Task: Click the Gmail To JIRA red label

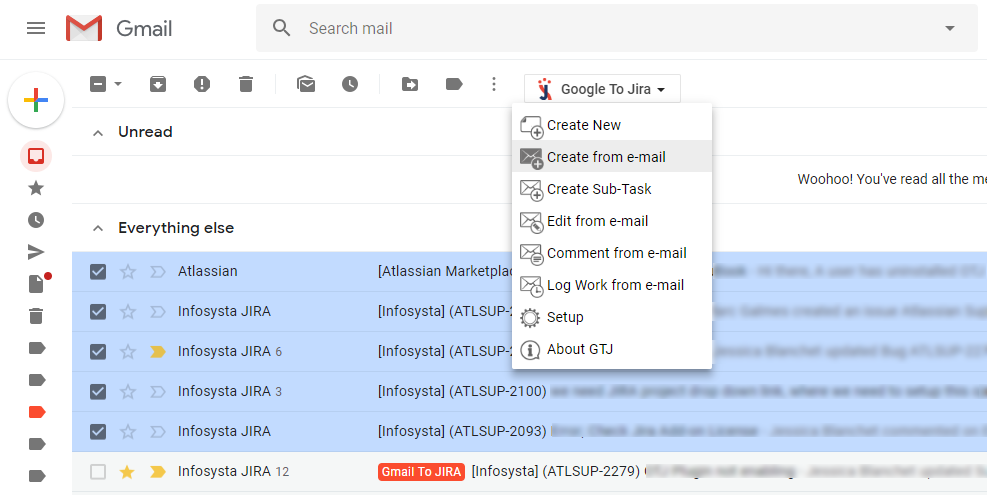Action: (420, 471)
